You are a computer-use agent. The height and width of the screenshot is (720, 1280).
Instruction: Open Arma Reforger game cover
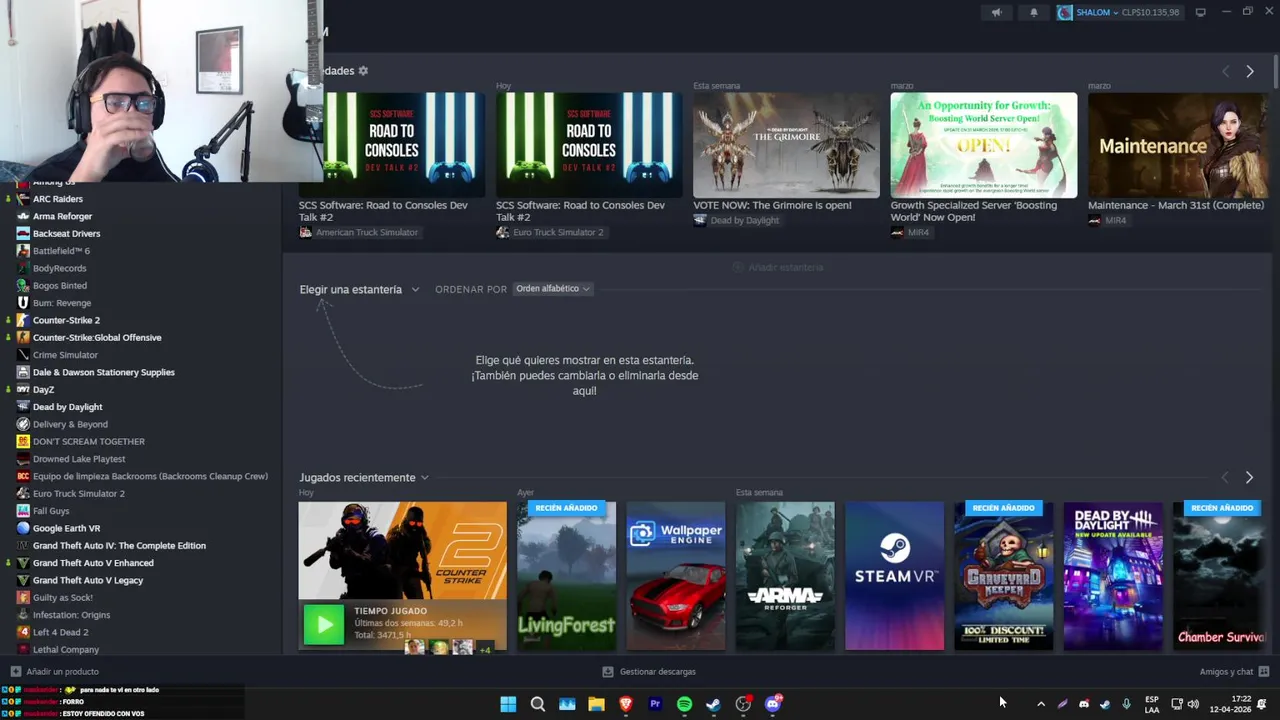785,576
